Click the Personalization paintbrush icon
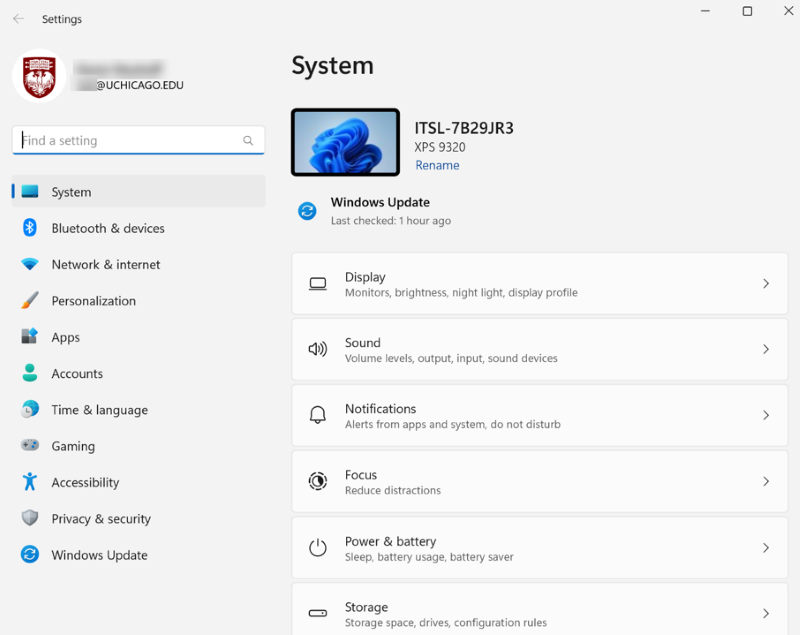Screen dimensions: 800x635 coord(31,300)
